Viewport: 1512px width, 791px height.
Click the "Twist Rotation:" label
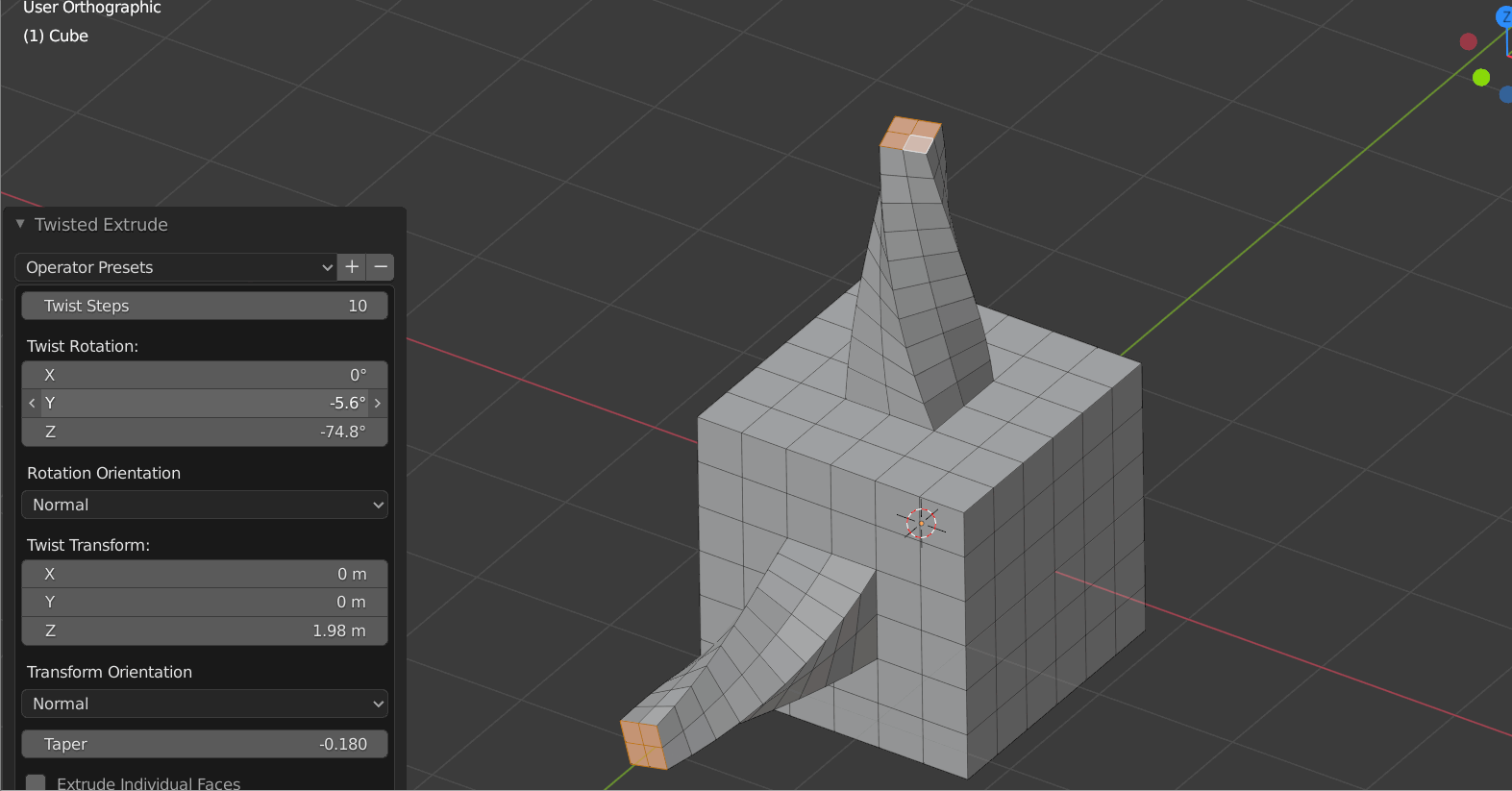tap(83, 346)
